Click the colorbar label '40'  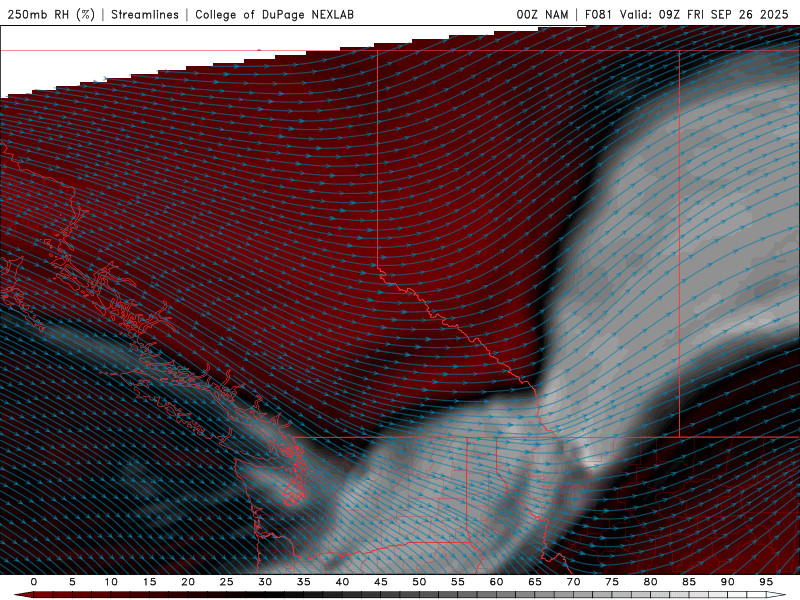click(342, 582)
